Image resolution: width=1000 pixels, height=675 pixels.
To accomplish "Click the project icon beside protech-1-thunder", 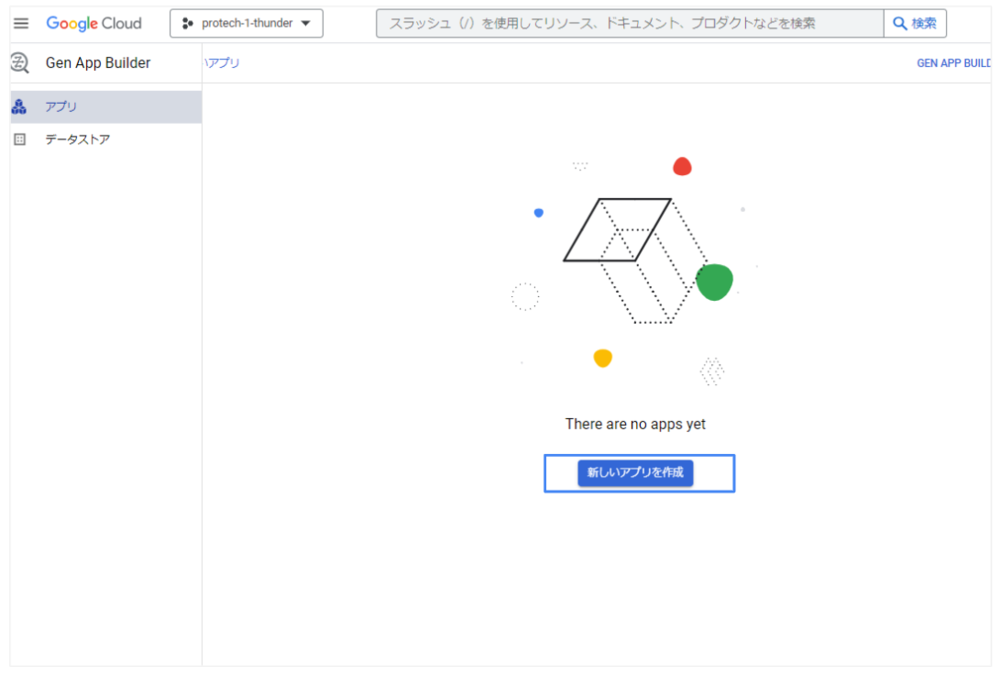I will pyautogui.click(x=187, y=23).
